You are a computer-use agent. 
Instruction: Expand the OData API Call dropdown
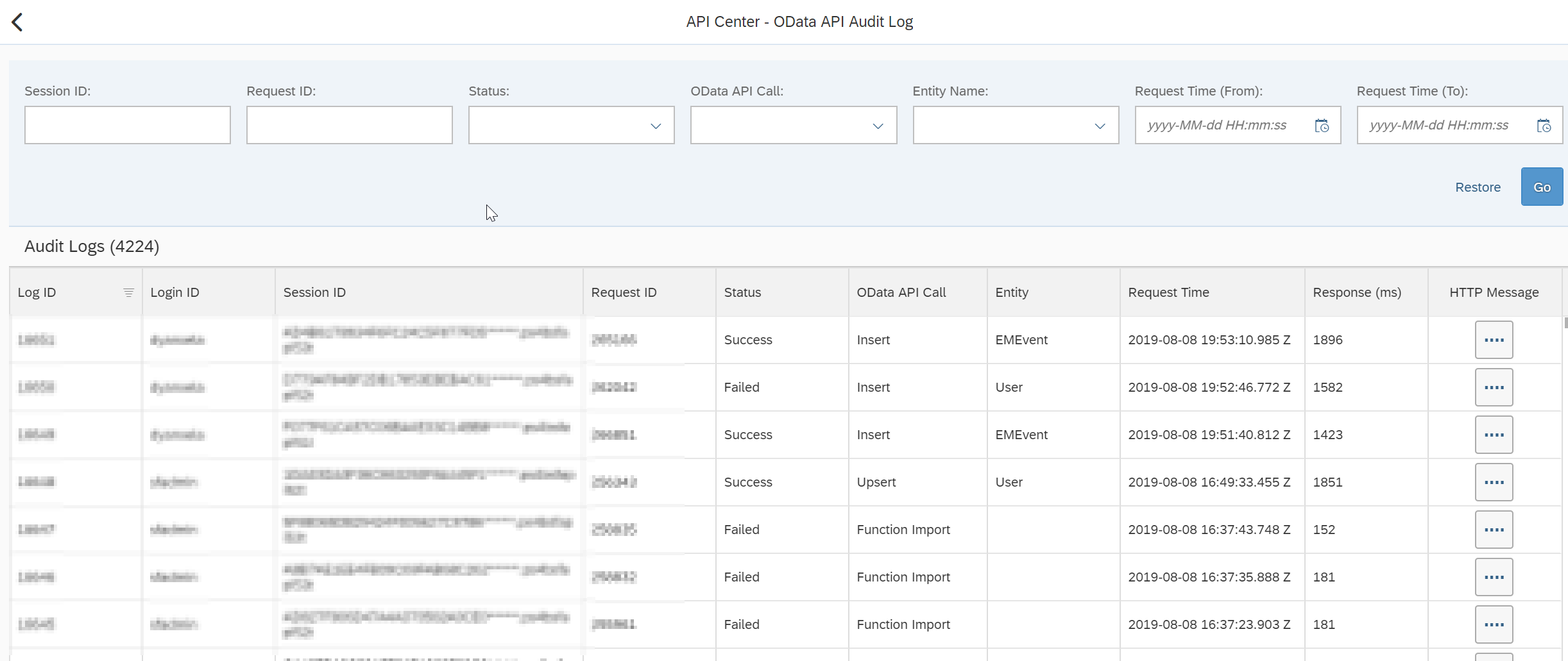click(x=878, y=126)
